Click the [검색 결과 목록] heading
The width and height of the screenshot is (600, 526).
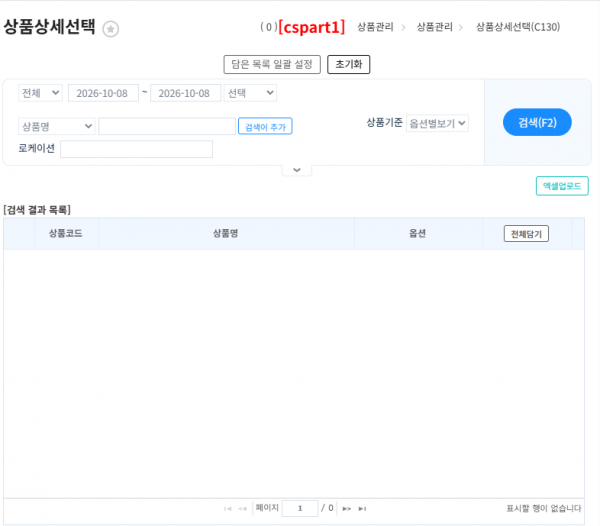pos(37,210)
